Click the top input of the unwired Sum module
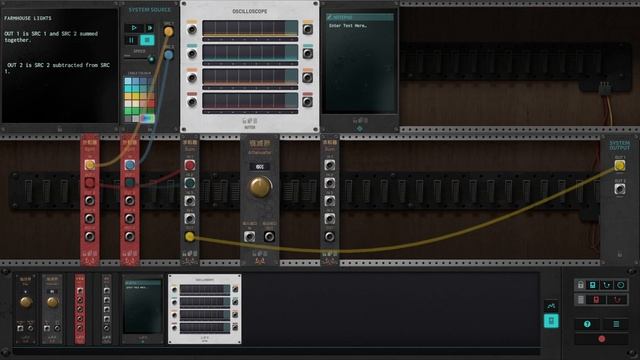The image size is (640, 360). [x=329, y=165]
